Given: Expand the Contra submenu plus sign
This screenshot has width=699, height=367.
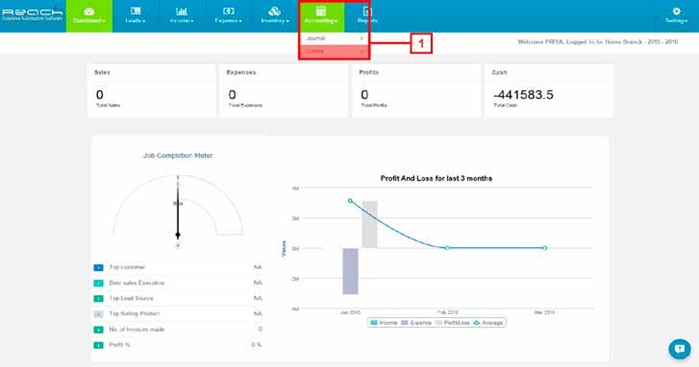Looking at the screenshot, I should pyautogui.click(x=362, y=51).
